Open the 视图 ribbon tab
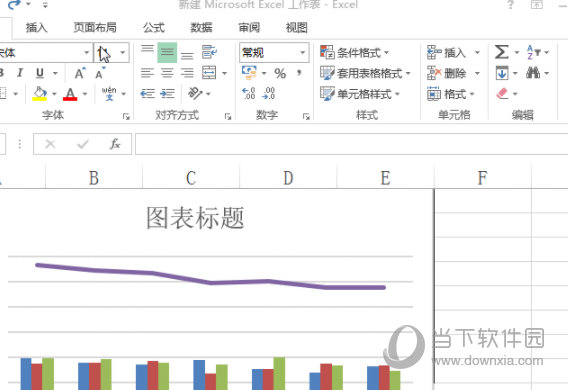 pyautogui.click(x=297, y=28)
